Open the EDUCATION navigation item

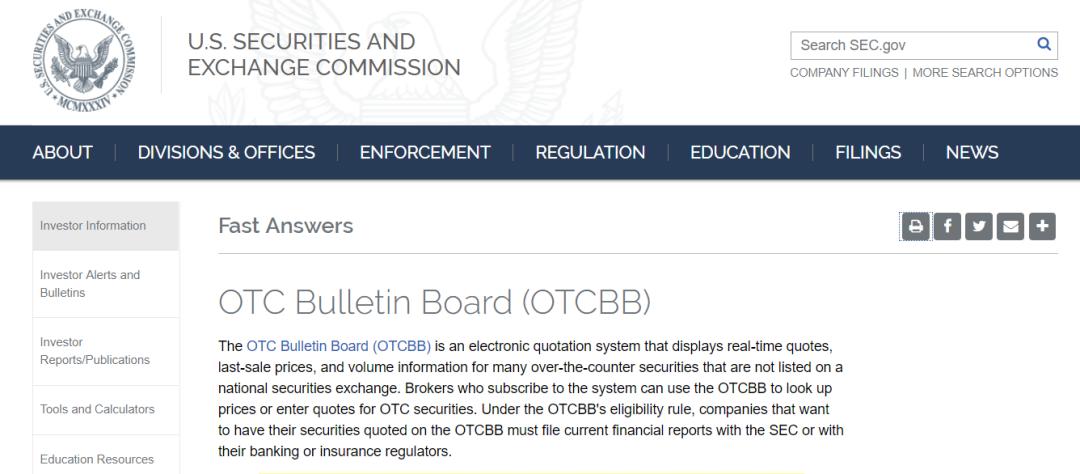(x=740, y=153)
